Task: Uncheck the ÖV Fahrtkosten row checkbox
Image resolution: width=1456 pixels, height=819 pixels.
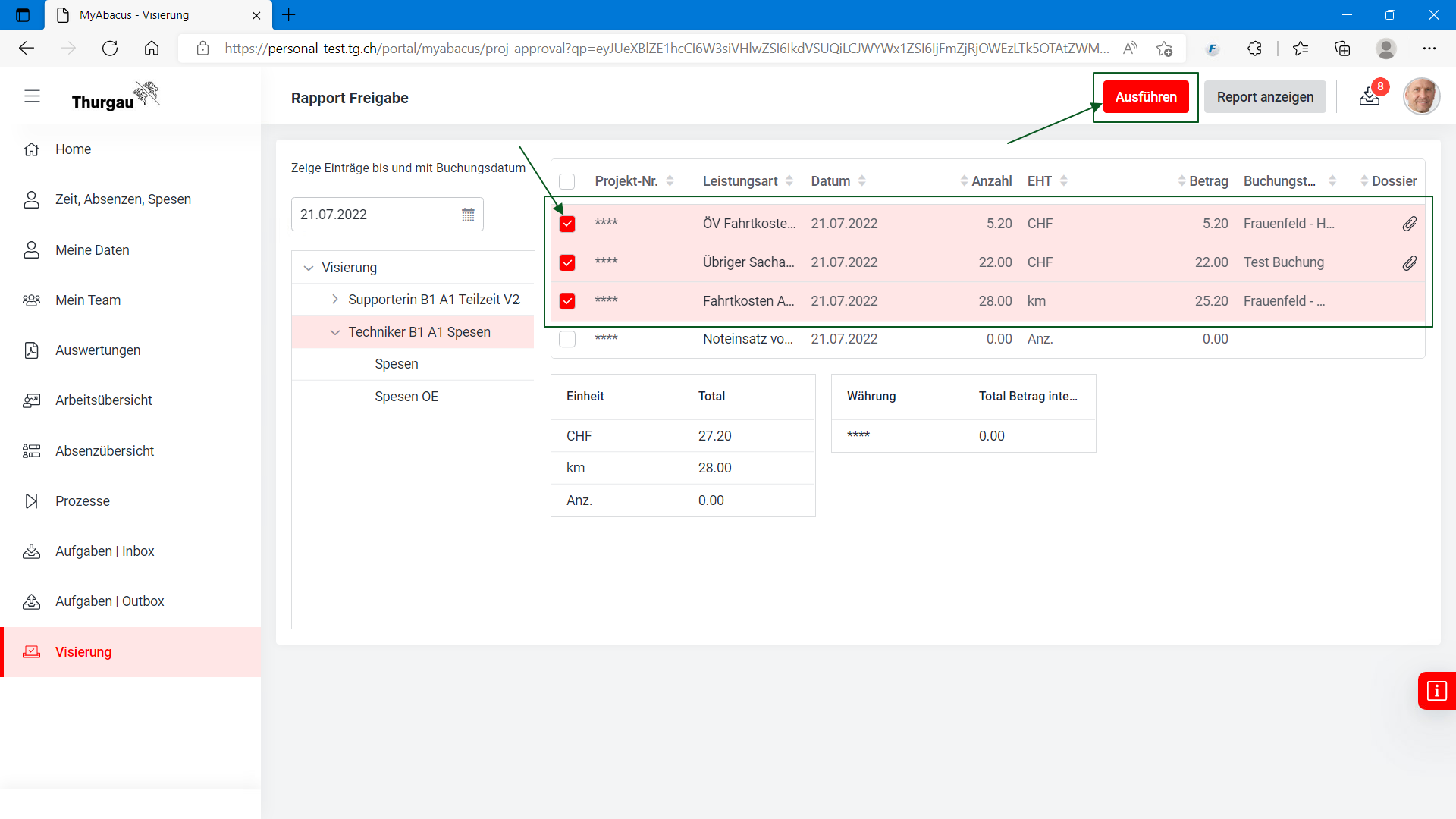Action: (567, 224)
